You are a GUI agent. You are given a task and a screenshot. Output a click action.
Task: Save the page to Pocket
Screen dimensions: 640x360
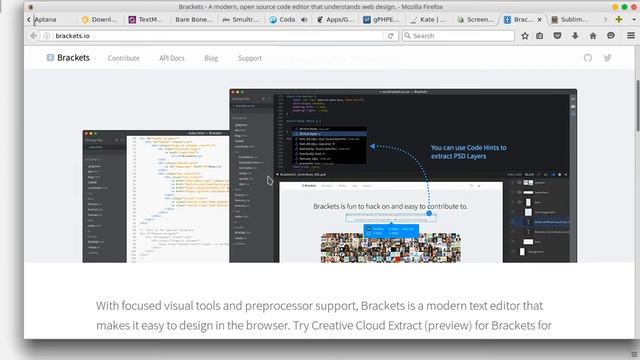click(x=557, y=36)
